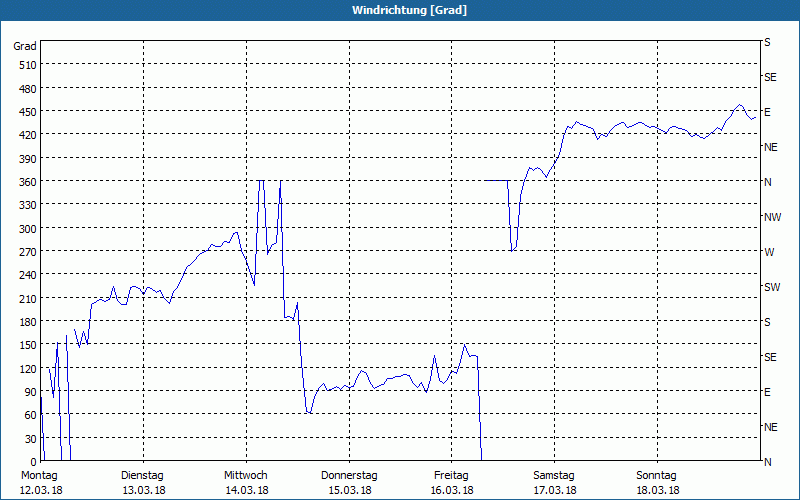Image resolution: width=800 pixels, height=500 pixels.
Task: Click the 'Donnerstag' day label
Action: click(x=349, y=476)
